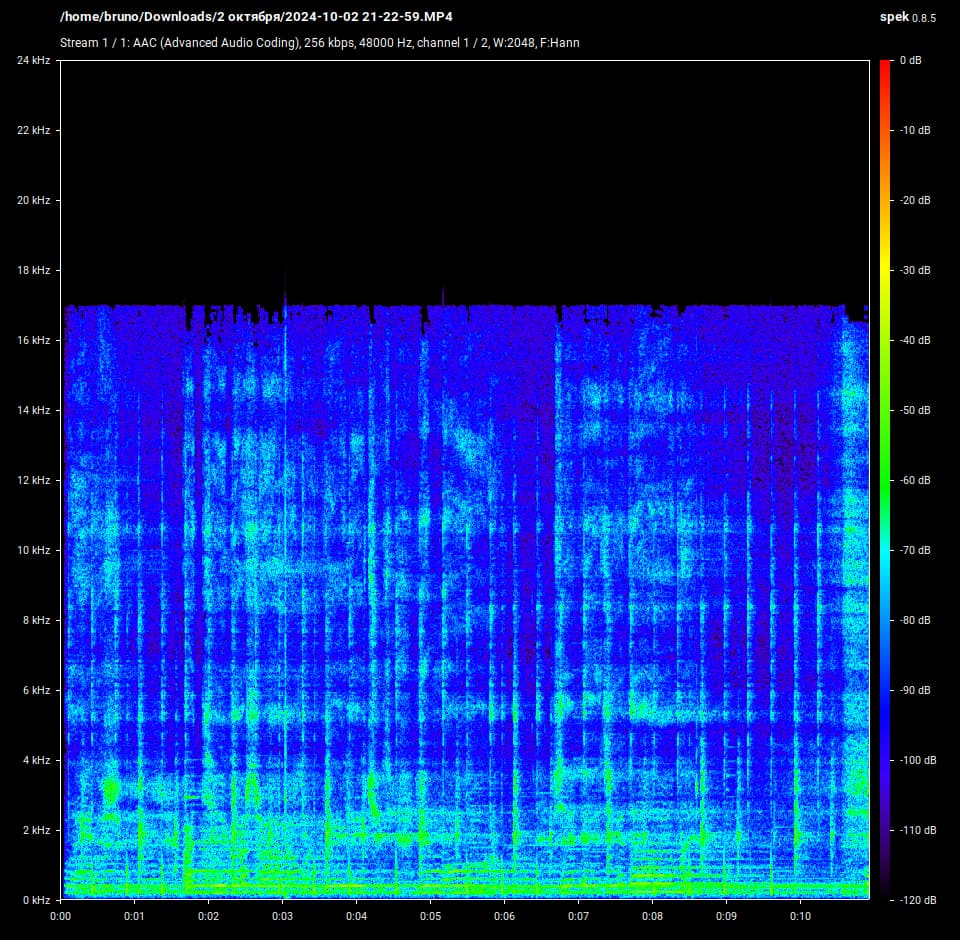Click the -60 dB scale label
Image resolution: width=960 pixels, height=940 pixels.
[x=912, y=480]
